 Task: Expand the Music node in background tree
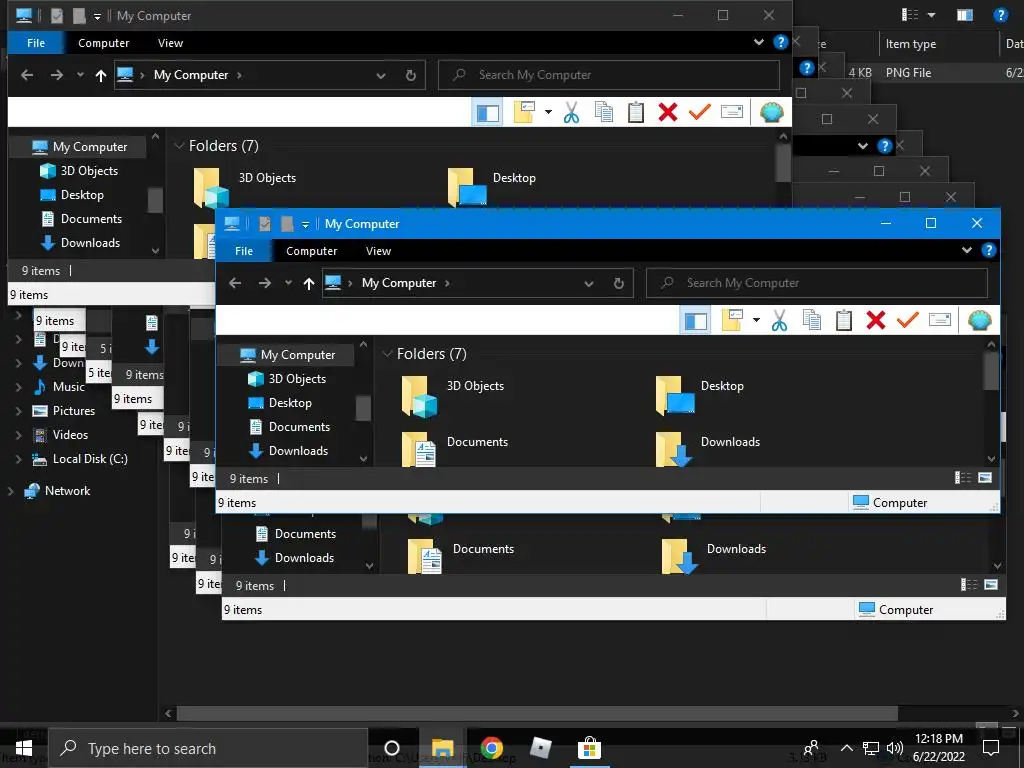(19, 387)
